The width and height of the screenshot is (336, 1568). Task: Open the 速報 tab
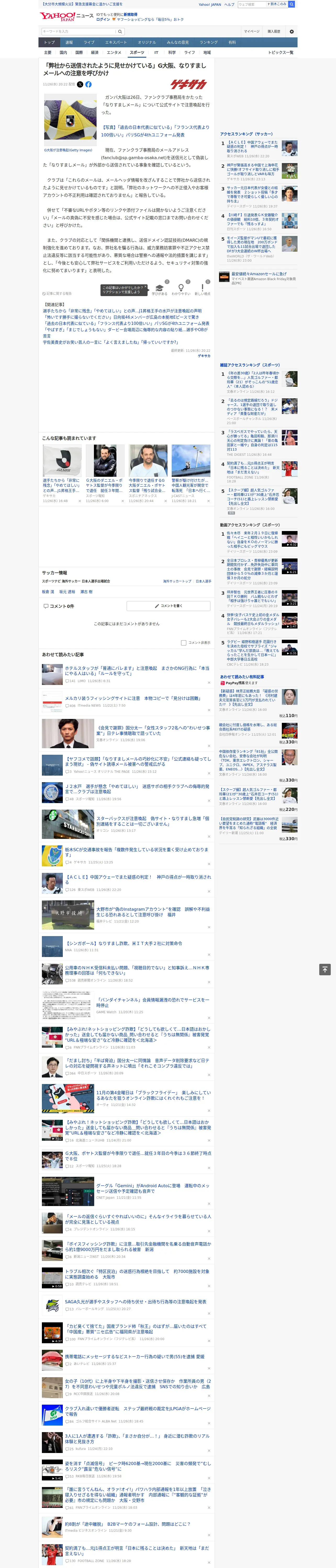tap(69, 43)
